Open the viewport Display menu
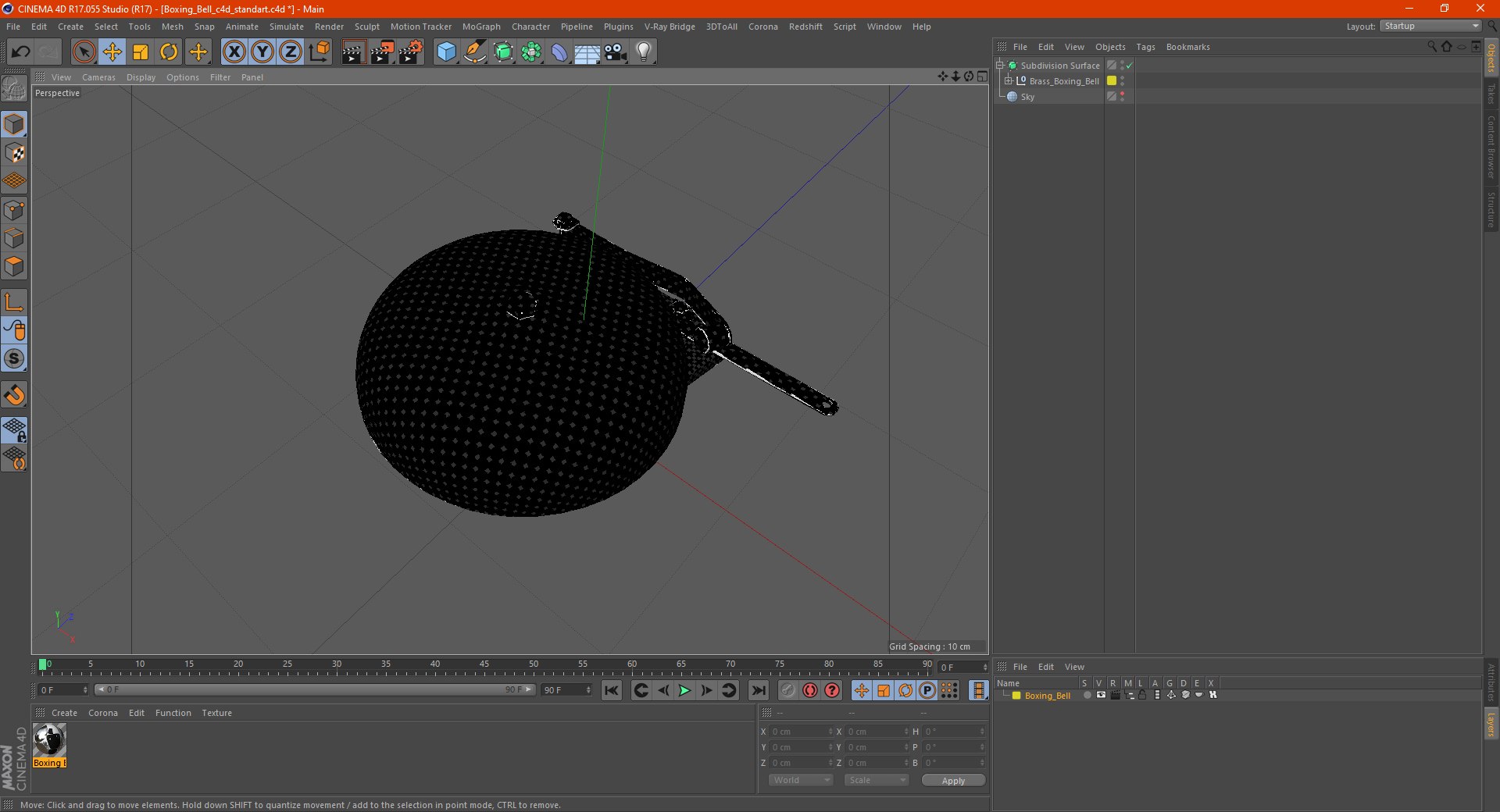The image size is (1500, 812). (x=141, y=77)
